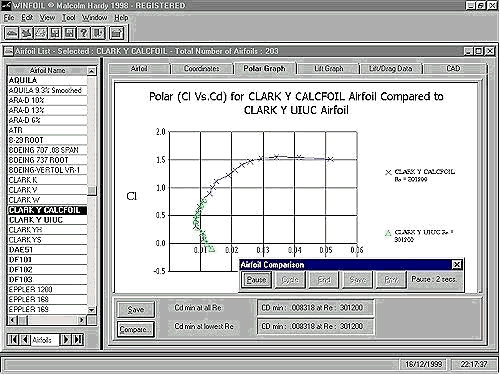Click the Compare button
The height and width of the screenshot is (375, 500).
(135, 329)
